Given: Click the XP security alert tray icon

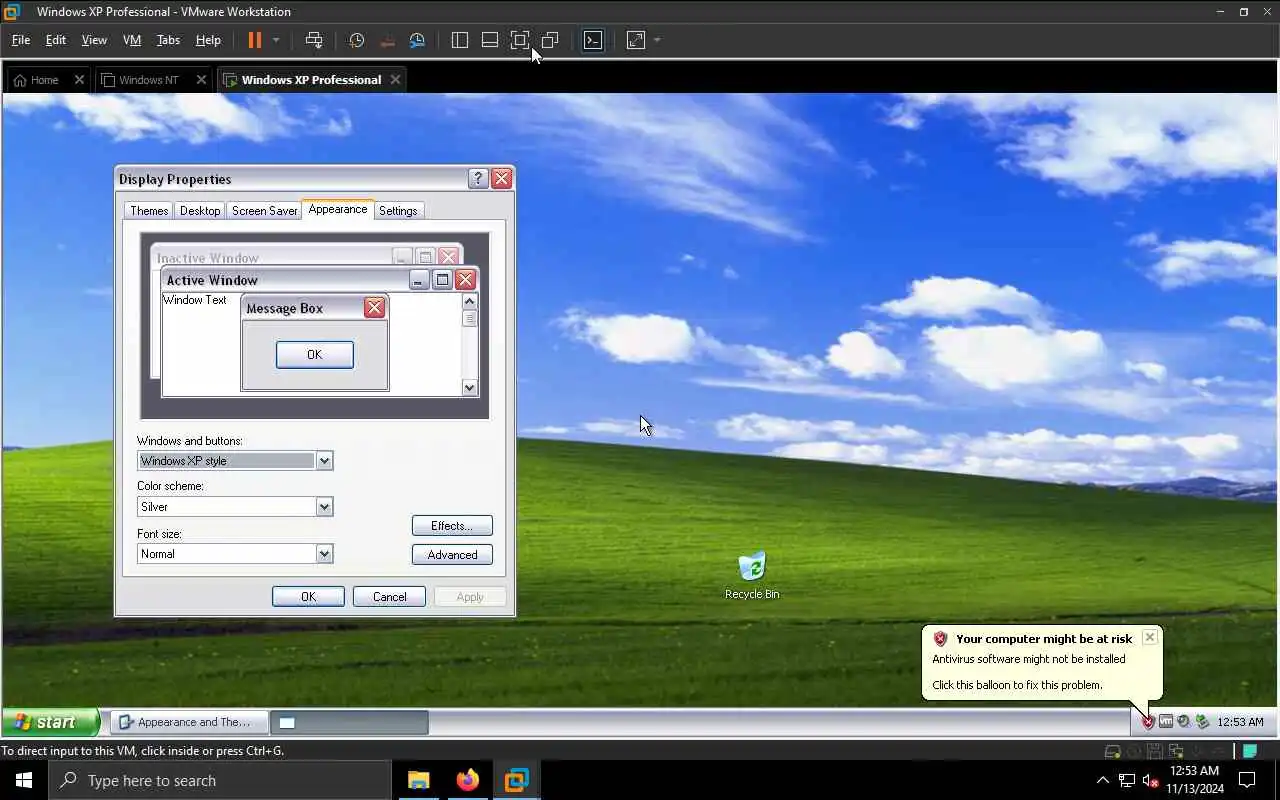Looking at the screenshot, I should click(x=1148, y=722).
